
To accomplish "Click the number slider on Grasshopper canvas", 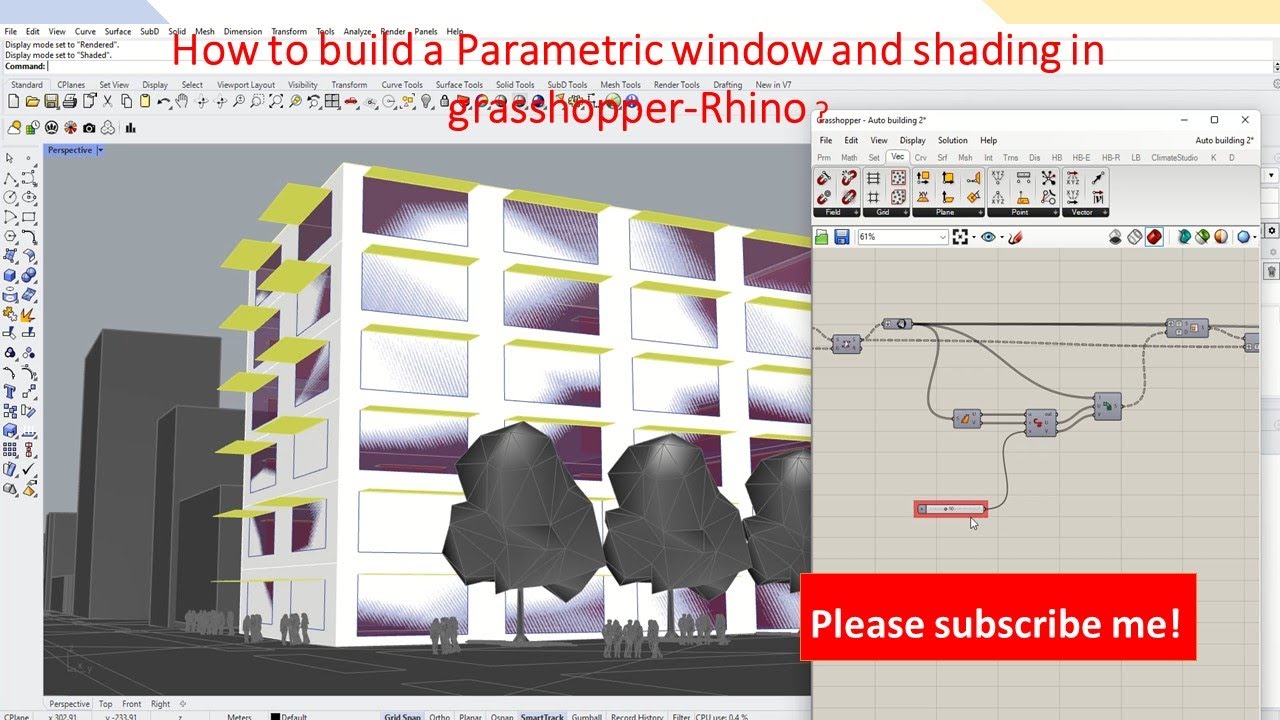I will [951, 509].
